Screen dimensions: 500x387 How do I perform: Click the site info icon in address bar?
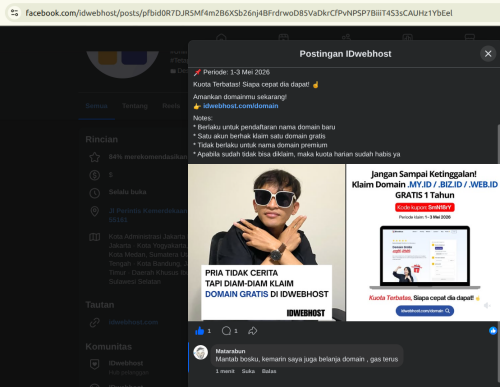[14, 13]
